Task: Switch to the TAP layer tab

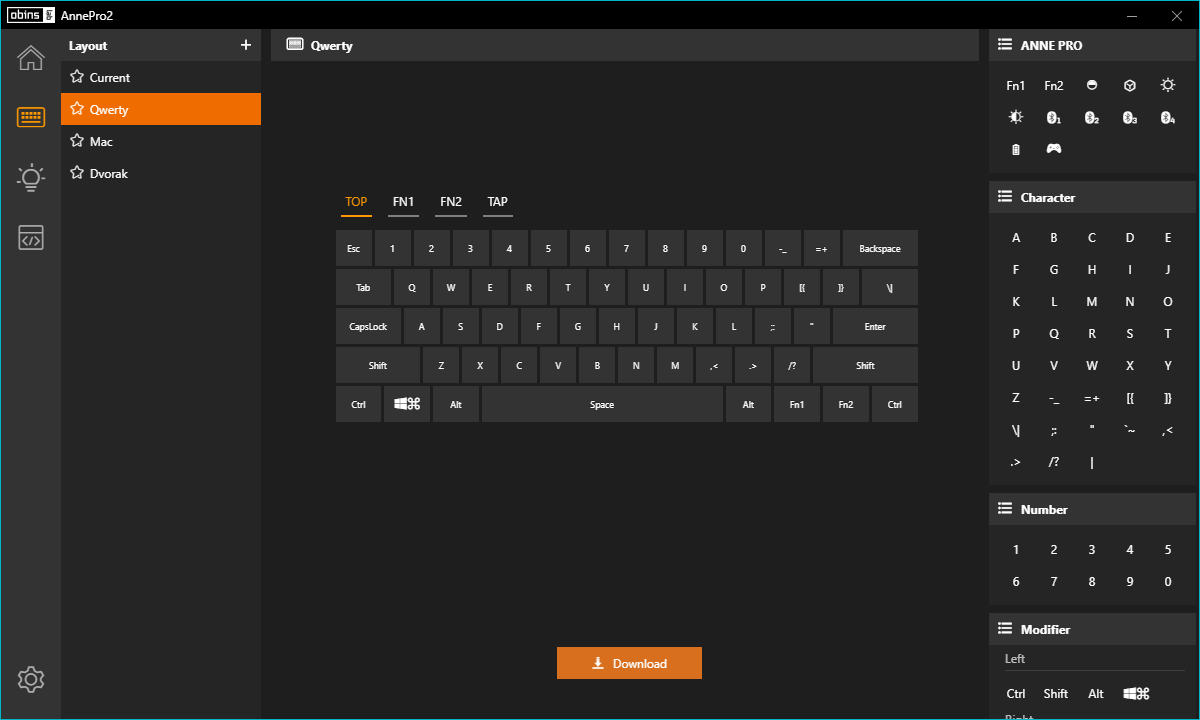Action: click(x=497, y=202)
